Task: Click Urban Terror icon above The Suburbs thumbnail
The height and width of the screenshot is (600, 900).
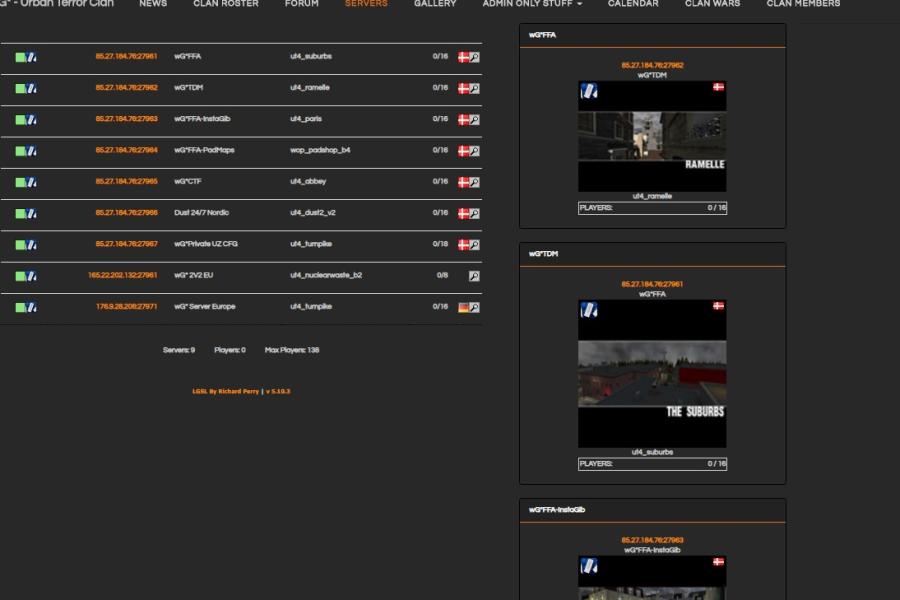Action: point(589,310)
